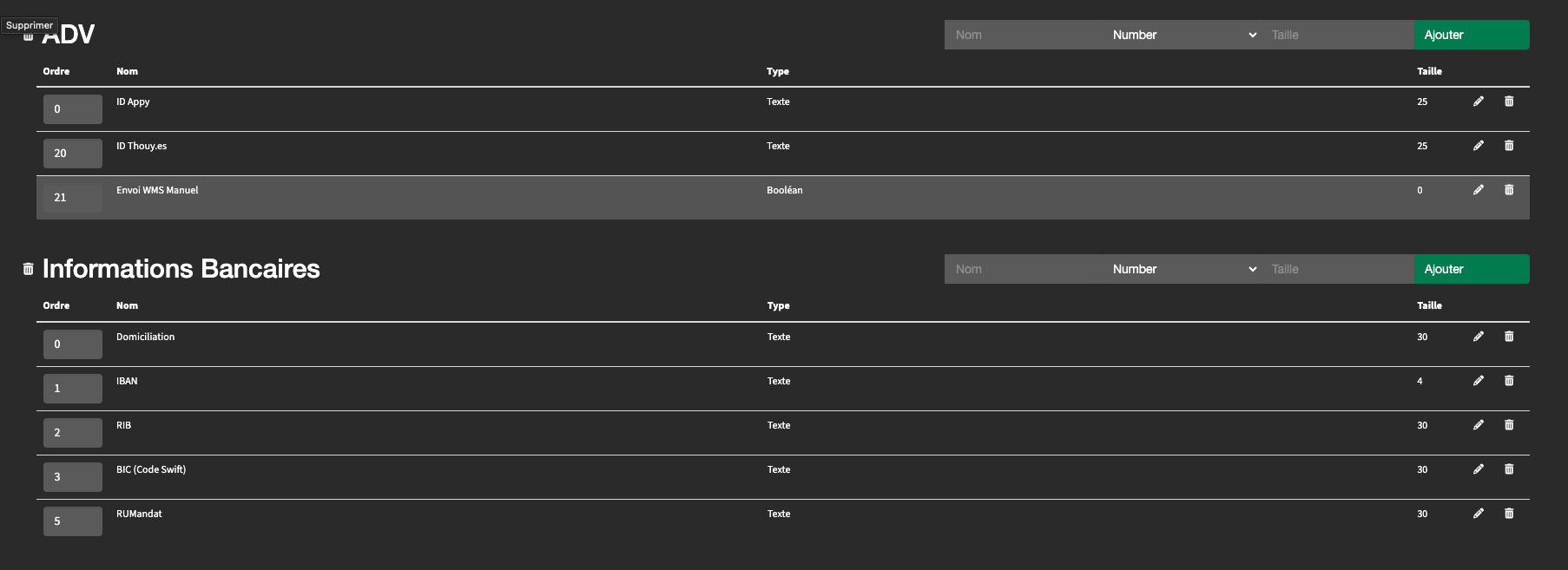Screen dimensions: 1568x570
Task: Edit the RUMandat field
Action: tap(1479, 514)
